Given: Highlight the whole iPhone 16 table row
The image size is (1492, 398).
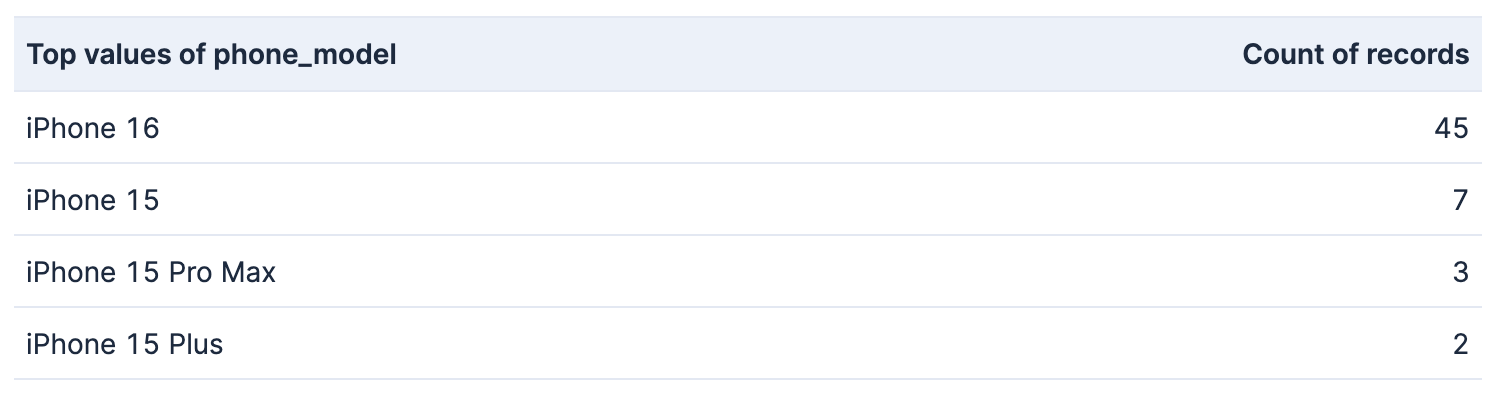Looking at the screenshot, I should coord(748,128).
